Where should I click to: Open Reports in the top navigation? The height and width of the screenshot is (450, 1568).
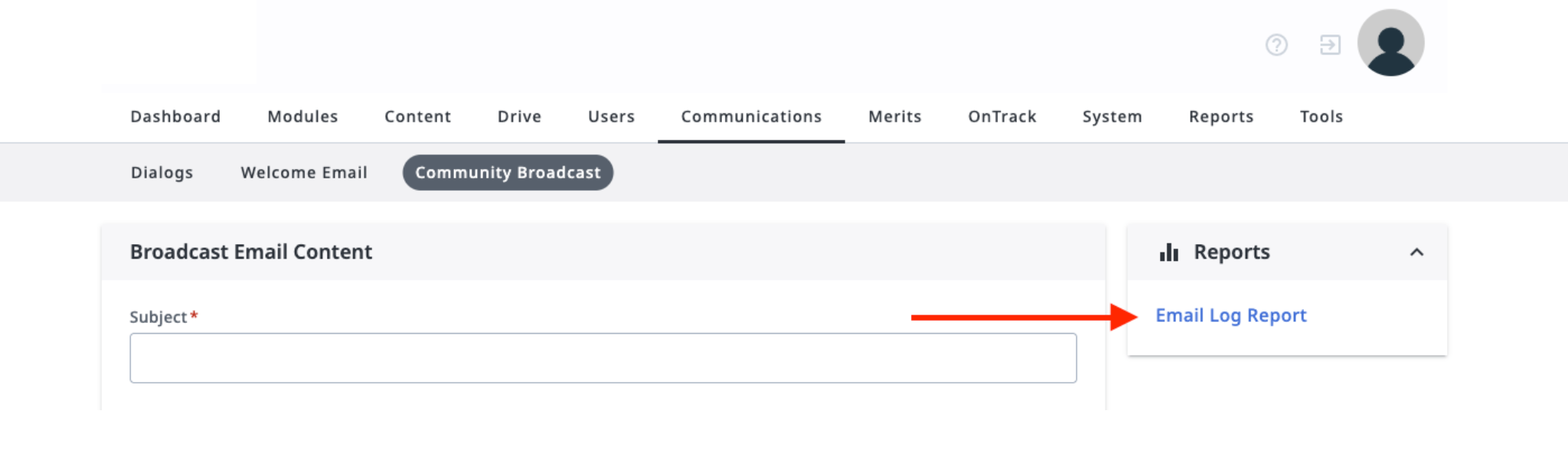point(1220,116)
